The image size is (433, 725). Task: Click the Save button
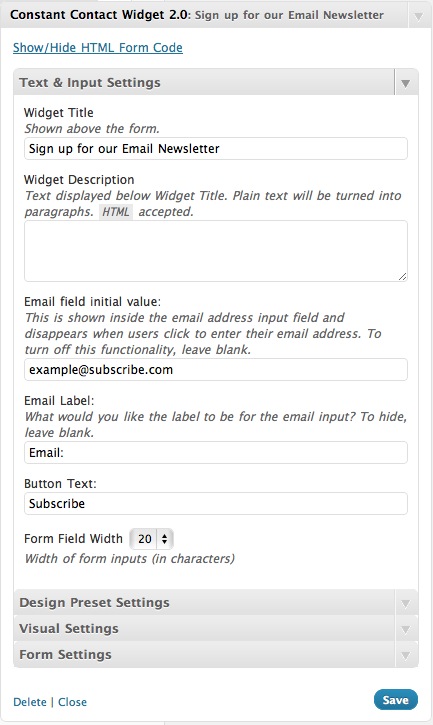tap(396, 700)
